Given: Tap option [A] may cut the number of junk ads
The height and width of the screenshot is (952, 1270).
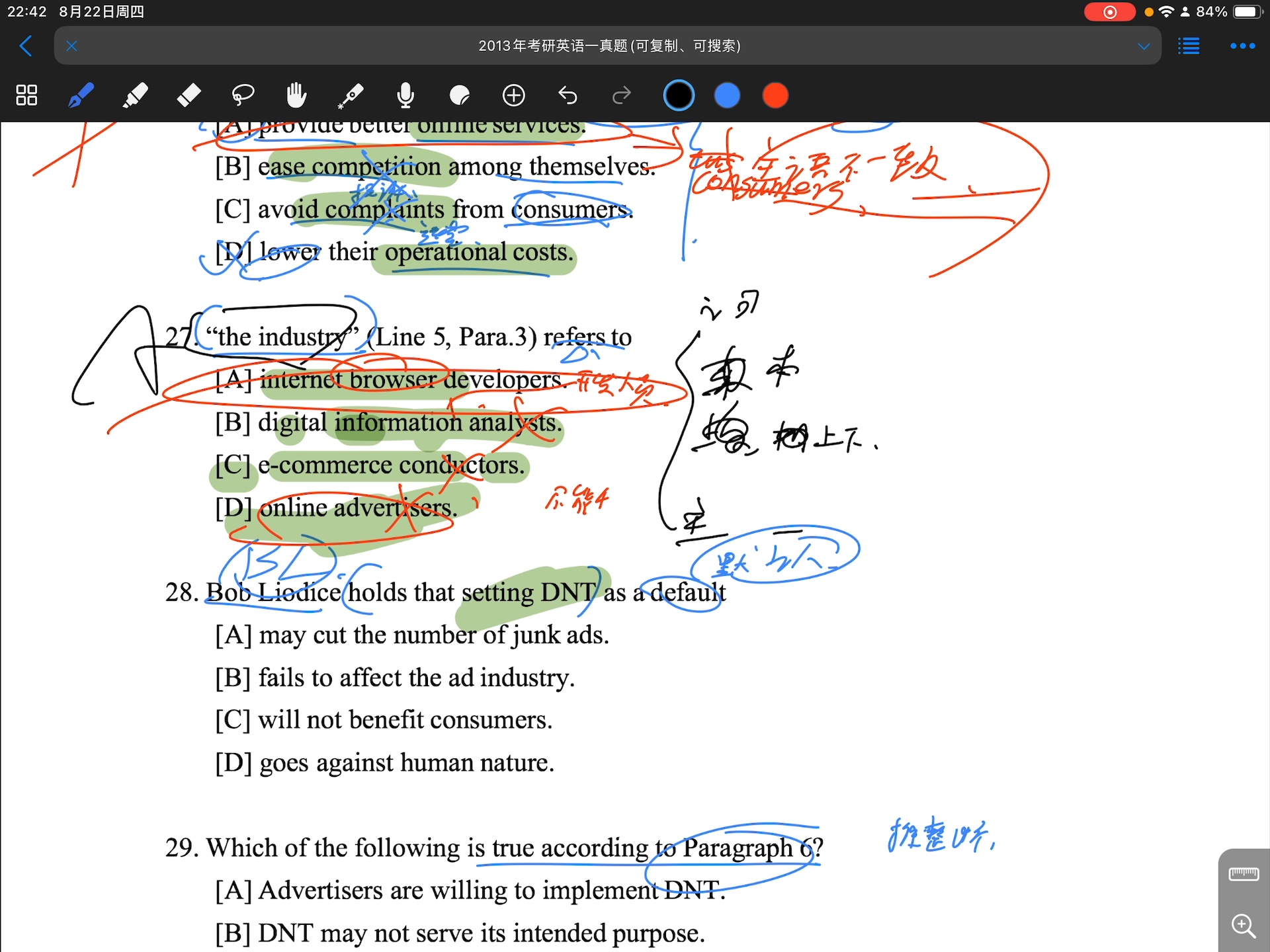Looking at the screenshot, I should click(x=412, y=635).
